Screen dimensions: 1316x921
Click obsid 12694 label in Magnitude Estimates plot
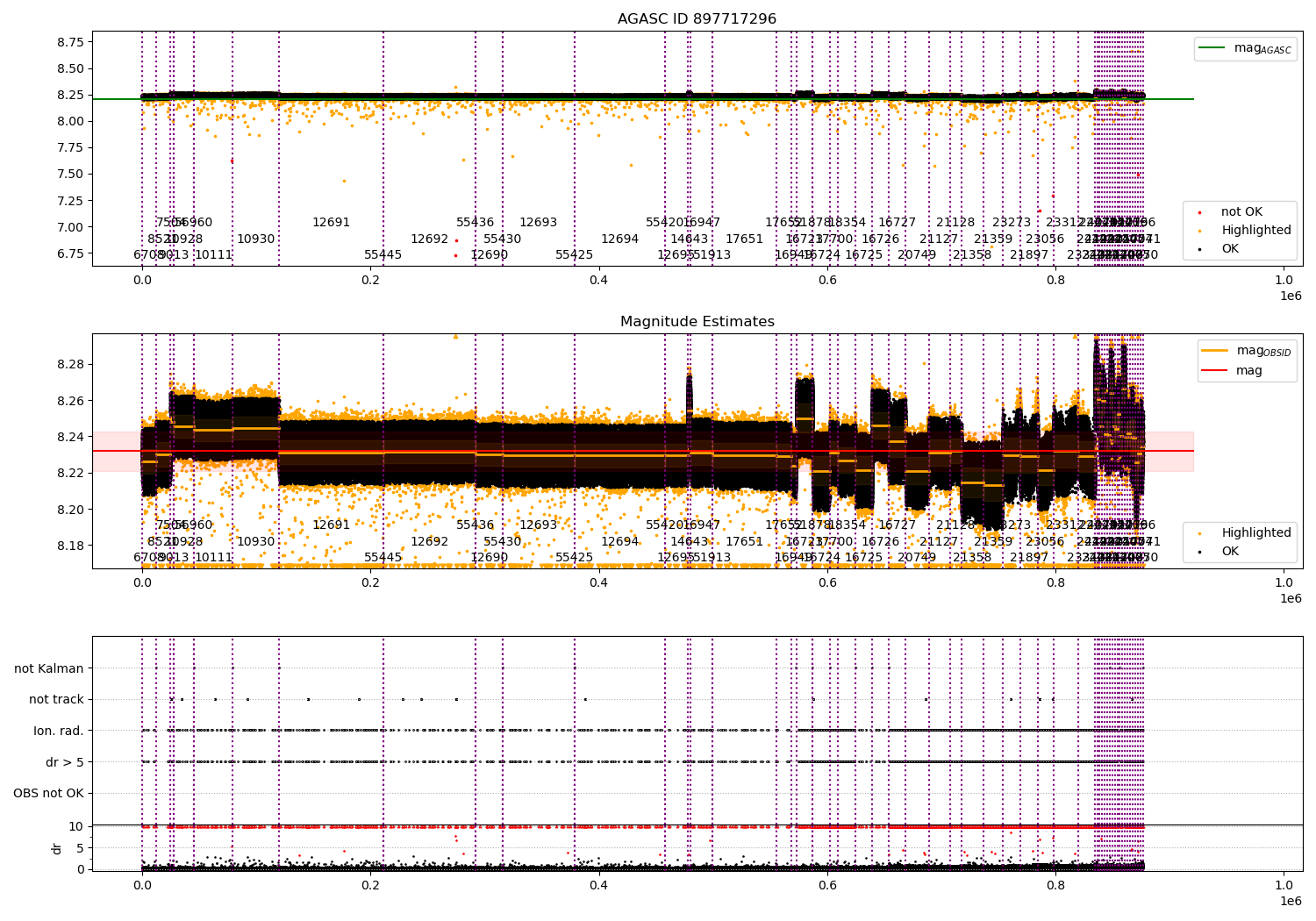click(620, 541)
